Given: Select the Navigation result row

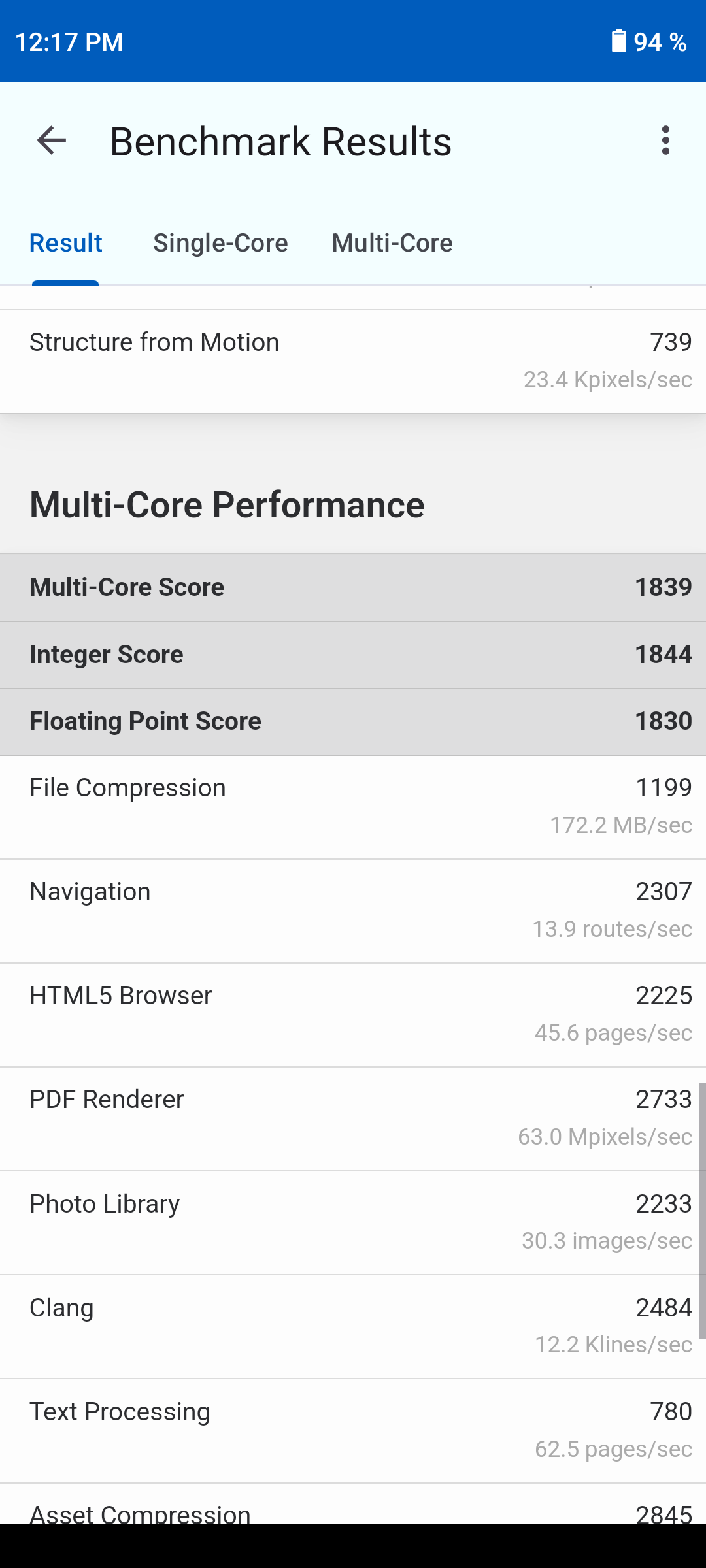Looking at the screenshot, I should [x=353, y=911].
